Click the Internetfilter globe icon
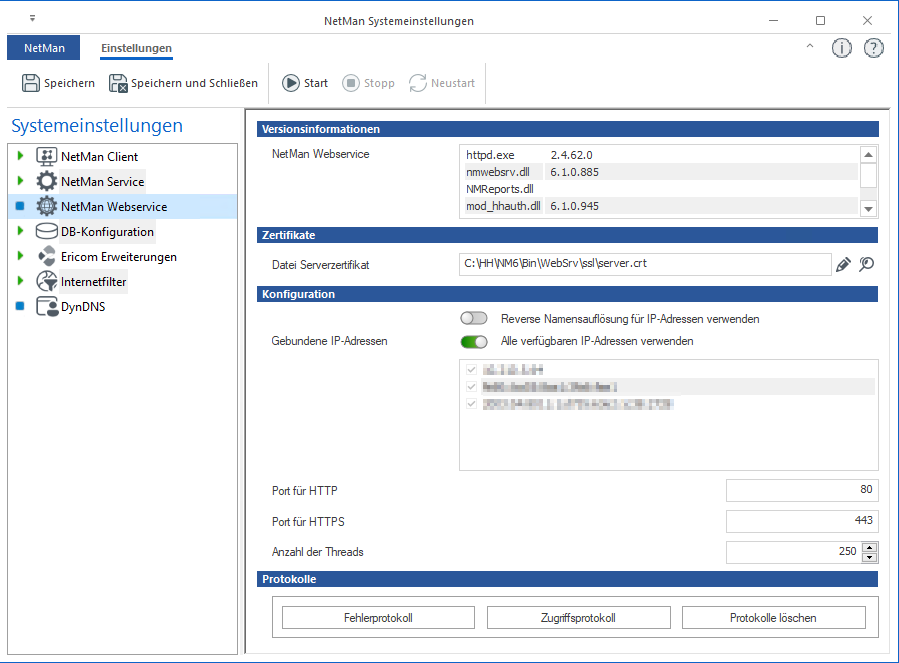Image resolution: width=899 pixels, height=663 pixels. 44,281
